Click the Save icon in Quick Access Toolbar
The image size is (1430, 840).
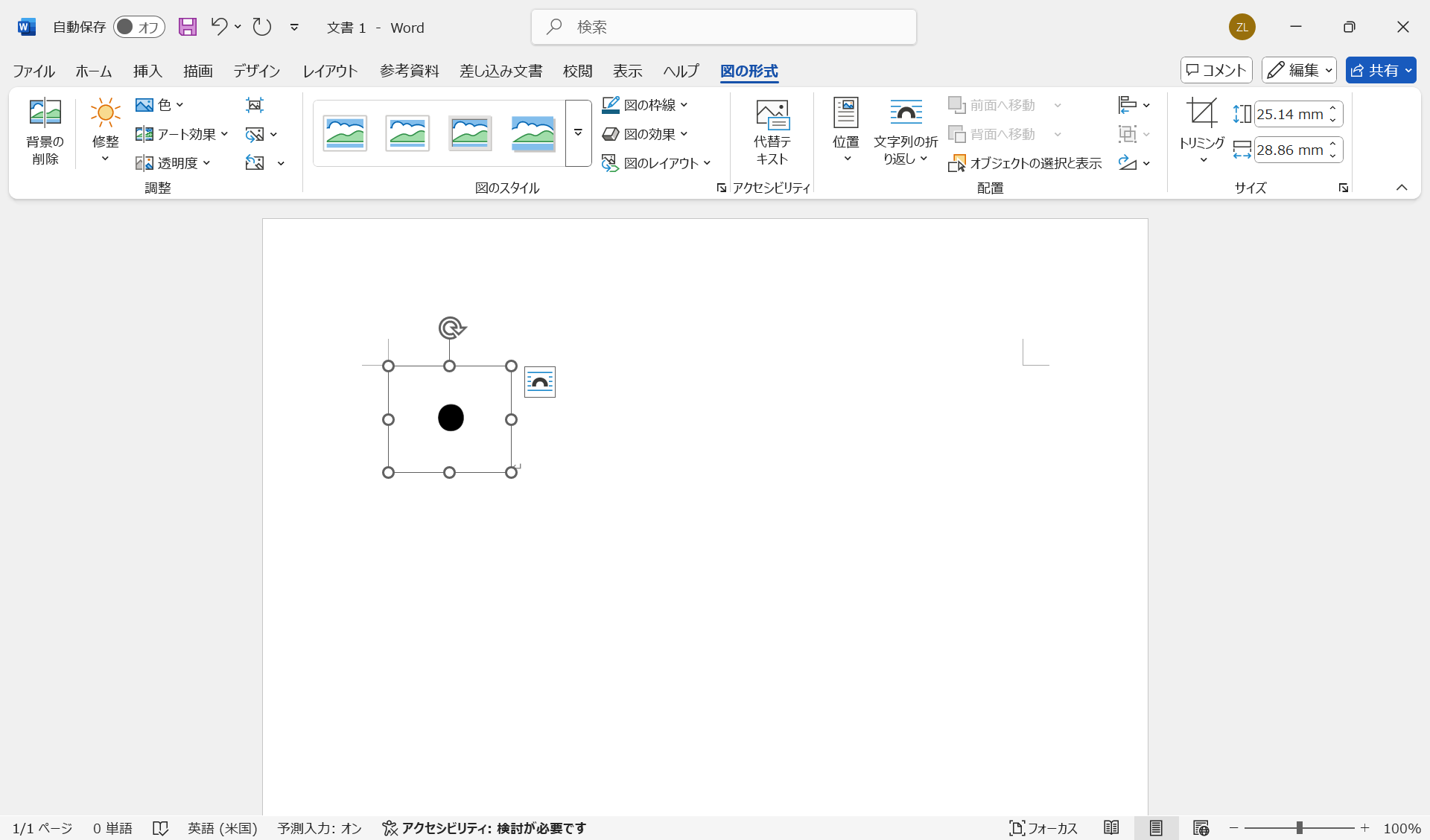(x=187, y=27)
